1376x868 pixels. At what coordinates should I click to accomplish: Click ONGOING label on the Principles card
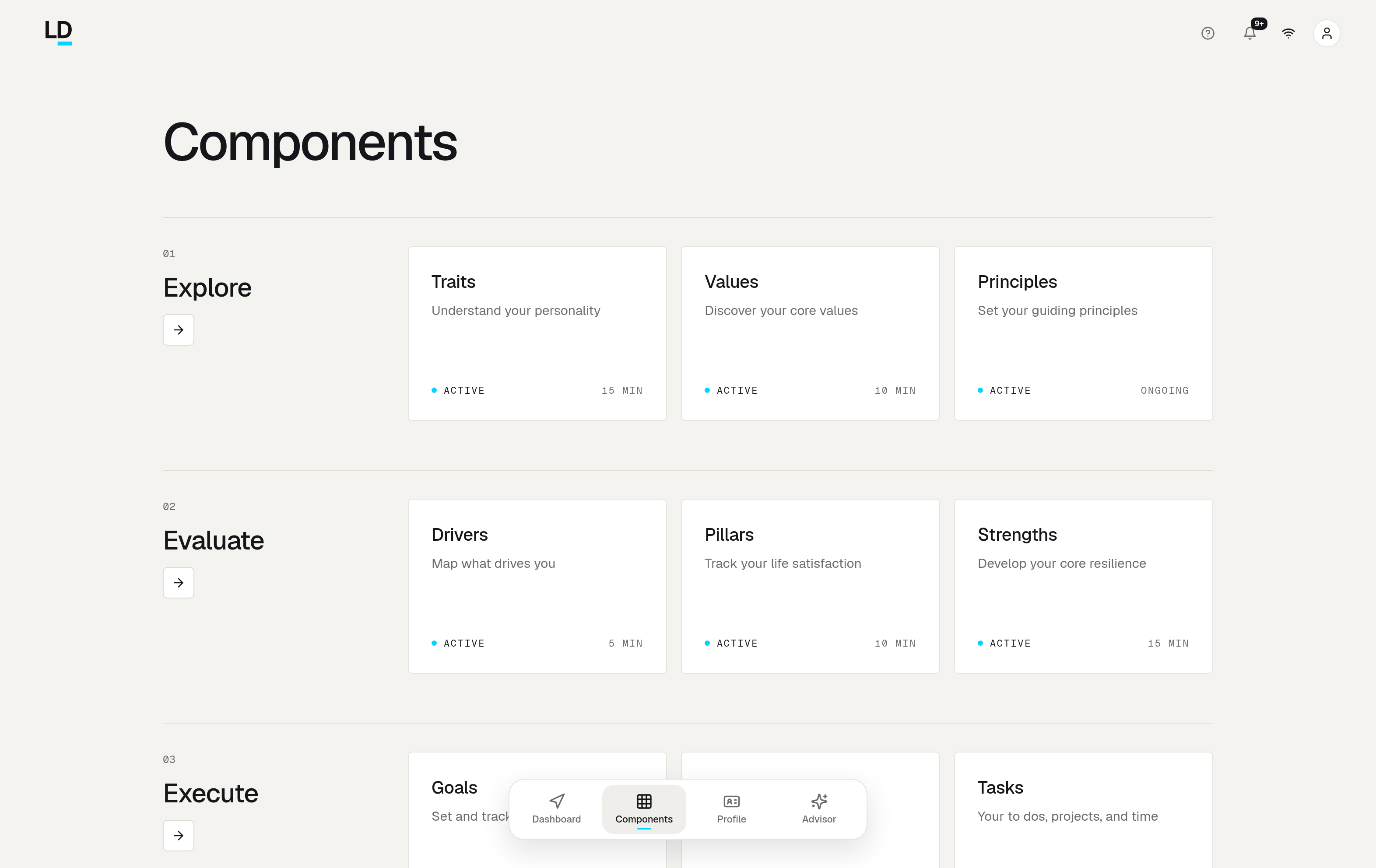[x=1165, y=391]
